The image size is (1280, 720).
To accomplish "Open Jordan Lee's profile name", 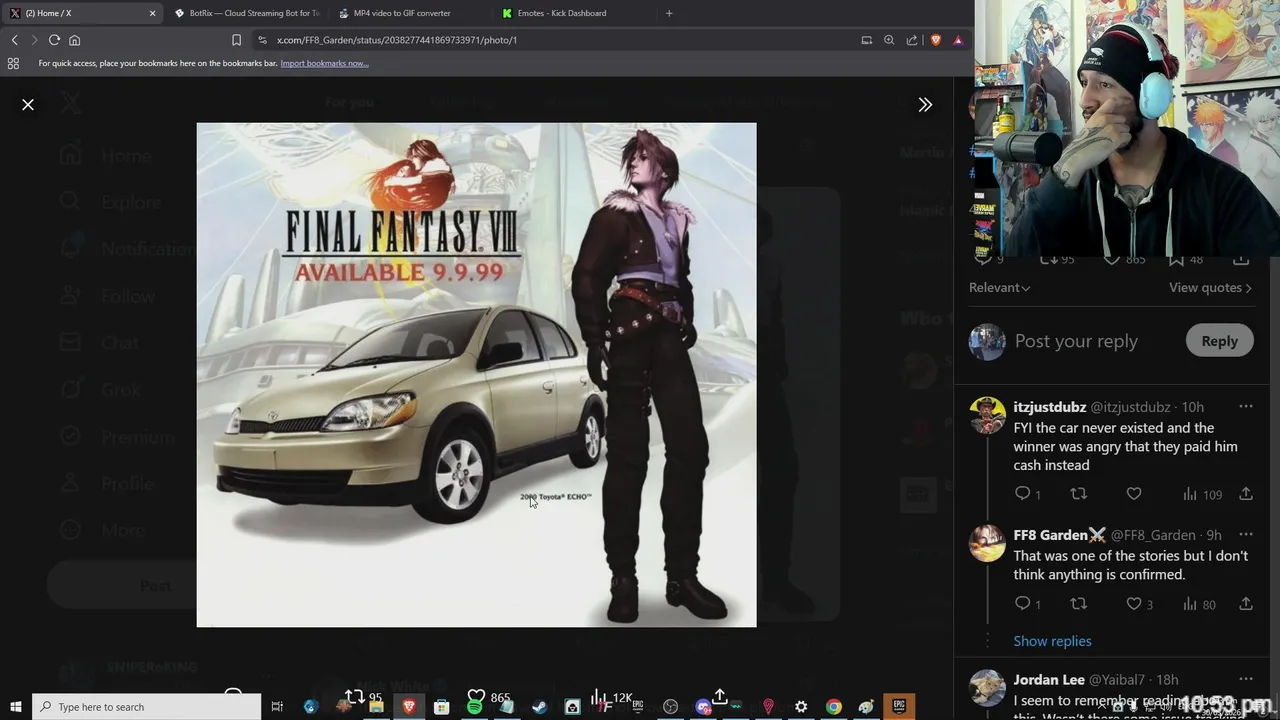I will [x=1049, y=680].
